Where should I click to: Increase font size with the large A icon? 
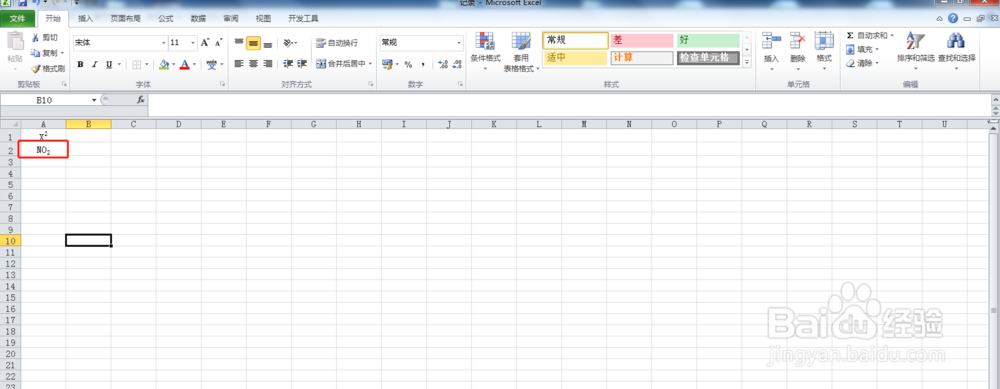205,43
